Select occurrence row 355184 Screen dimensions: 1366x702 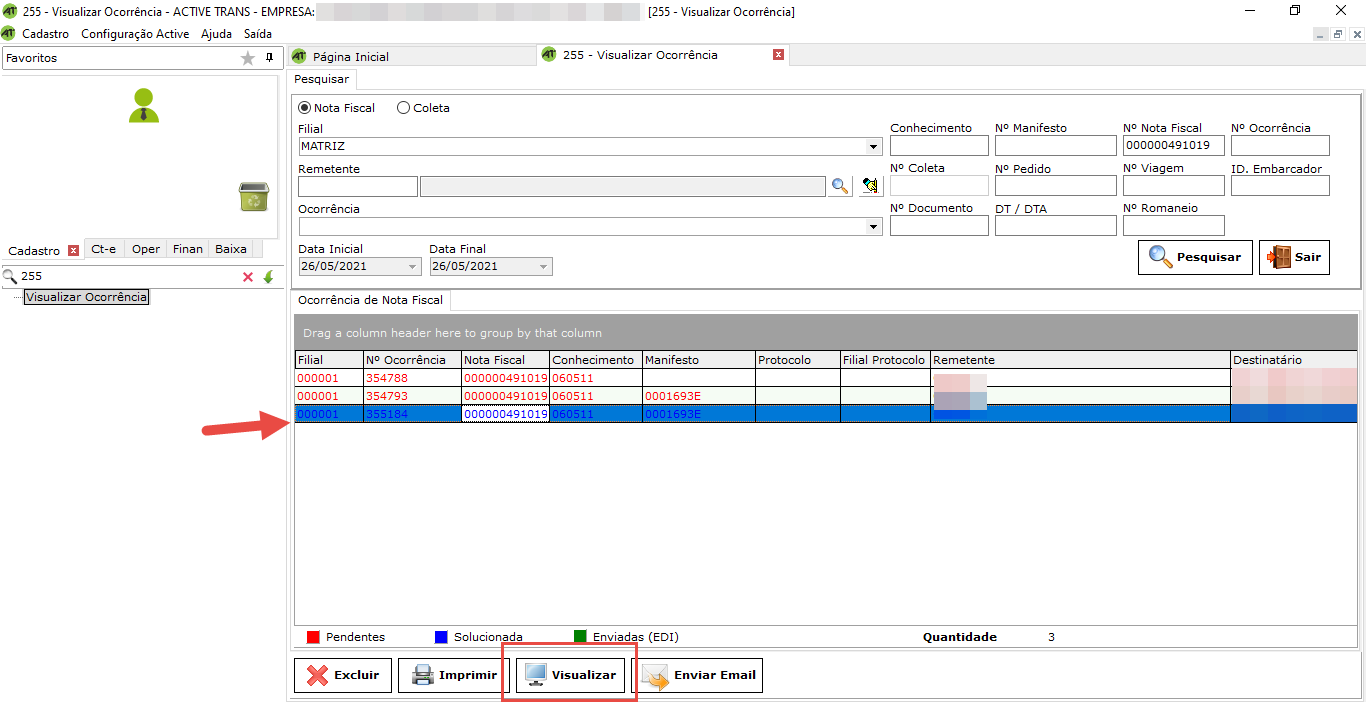825,414
